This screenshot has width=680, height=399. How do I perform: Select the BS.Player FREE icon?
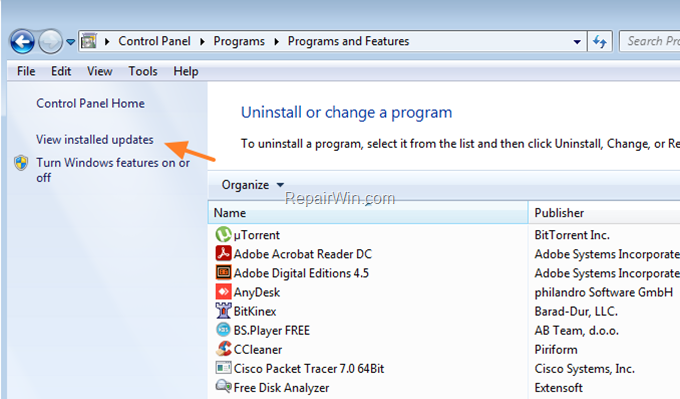(x=223, y=330)
